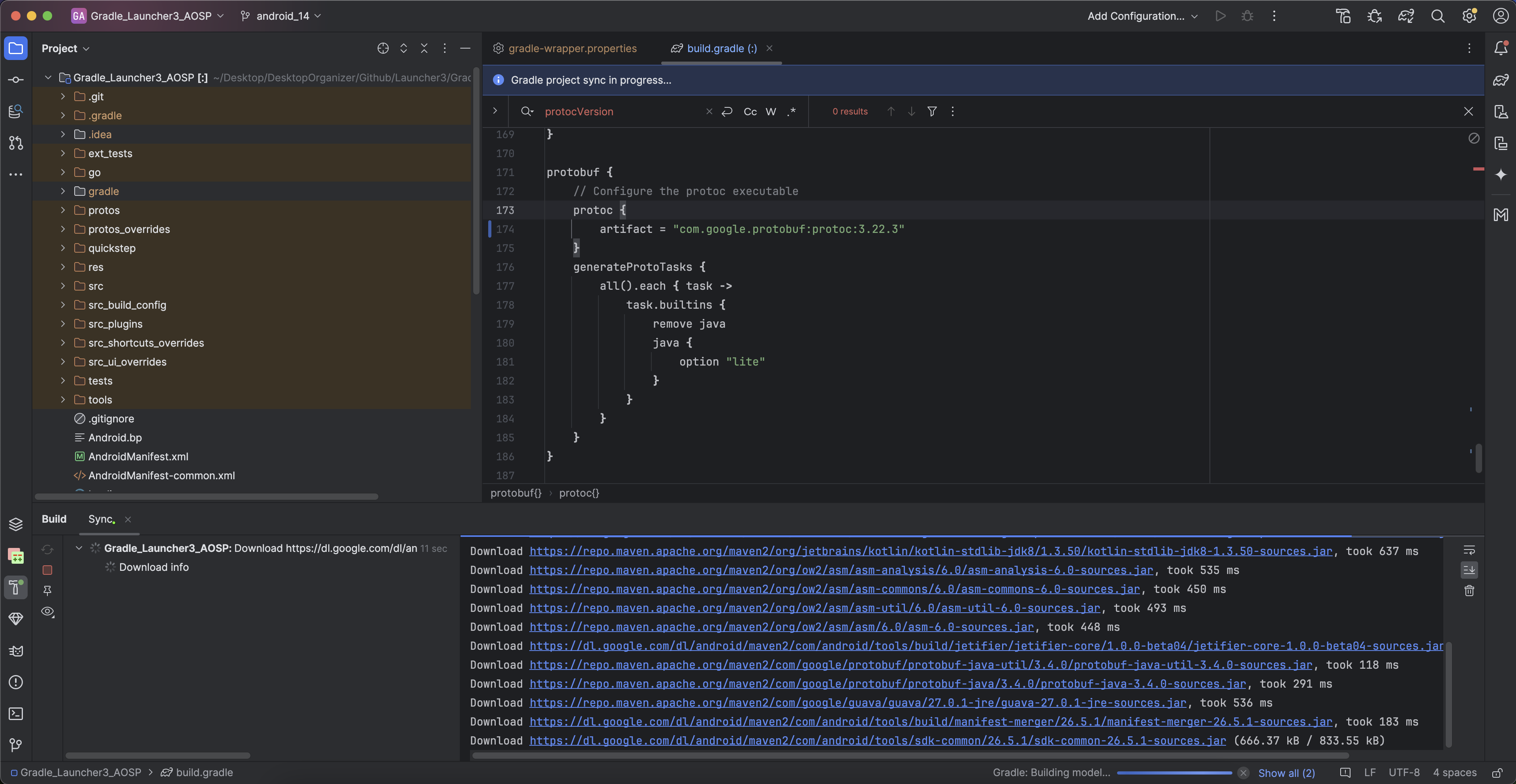Select opened file locator icon in Project panel
The height and width of the screenshot is (784, 1516).
[382, 48]
